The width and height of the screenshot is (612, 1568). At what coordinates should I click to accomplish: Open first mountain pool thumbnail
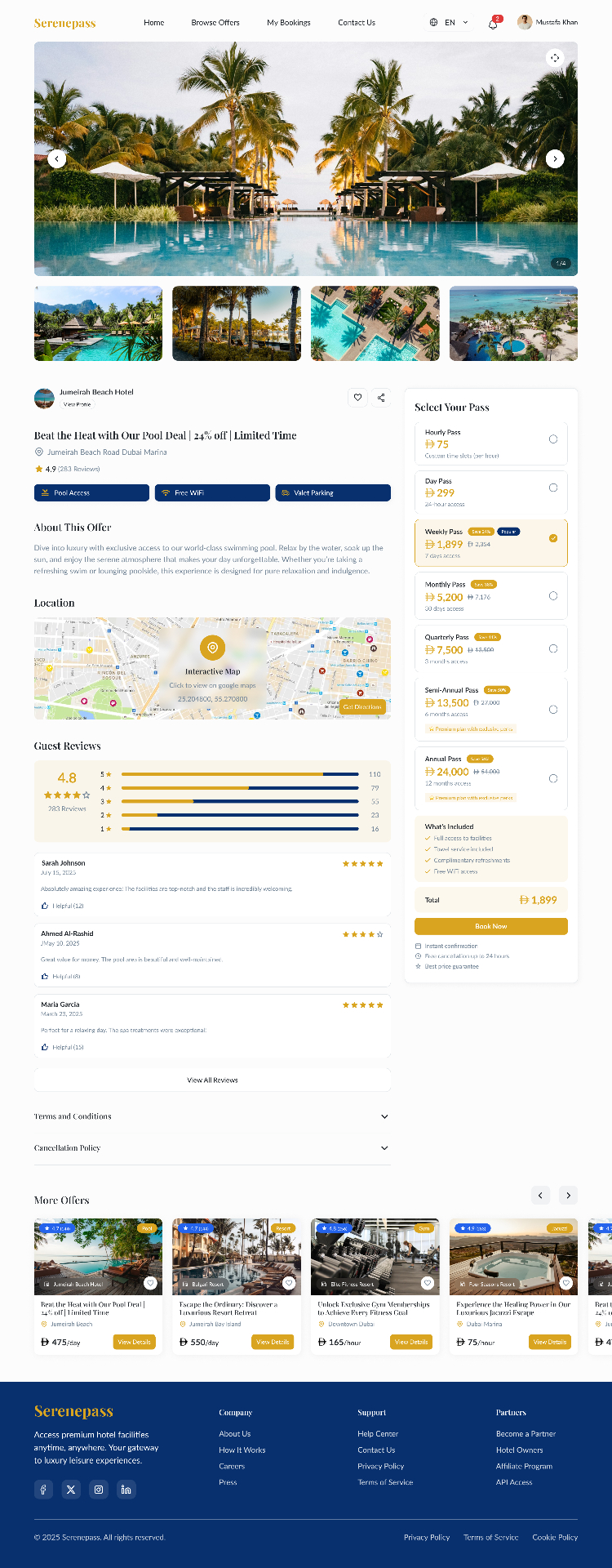point(98,323)
